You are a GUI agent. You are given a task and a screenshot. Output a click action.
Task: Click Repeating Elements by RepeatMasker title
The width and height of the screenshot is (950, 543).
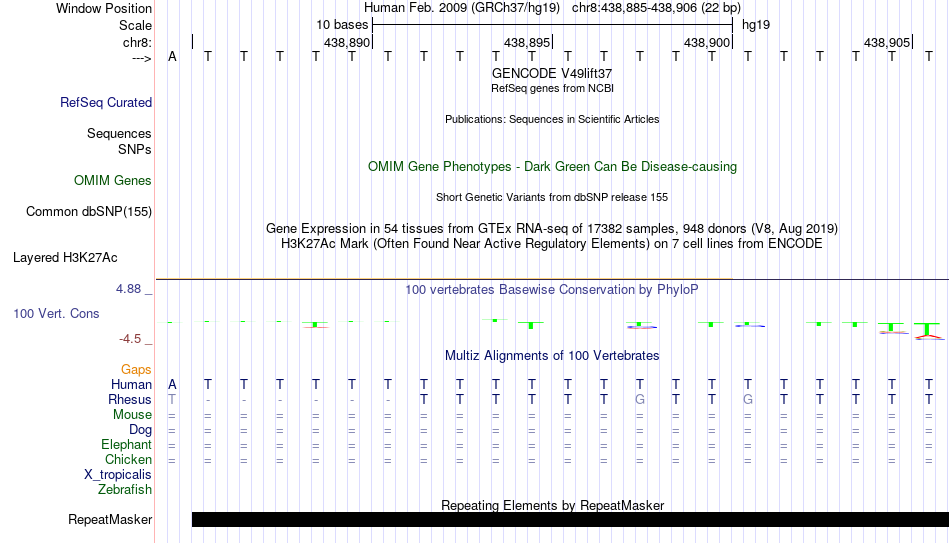click(552, 505)
